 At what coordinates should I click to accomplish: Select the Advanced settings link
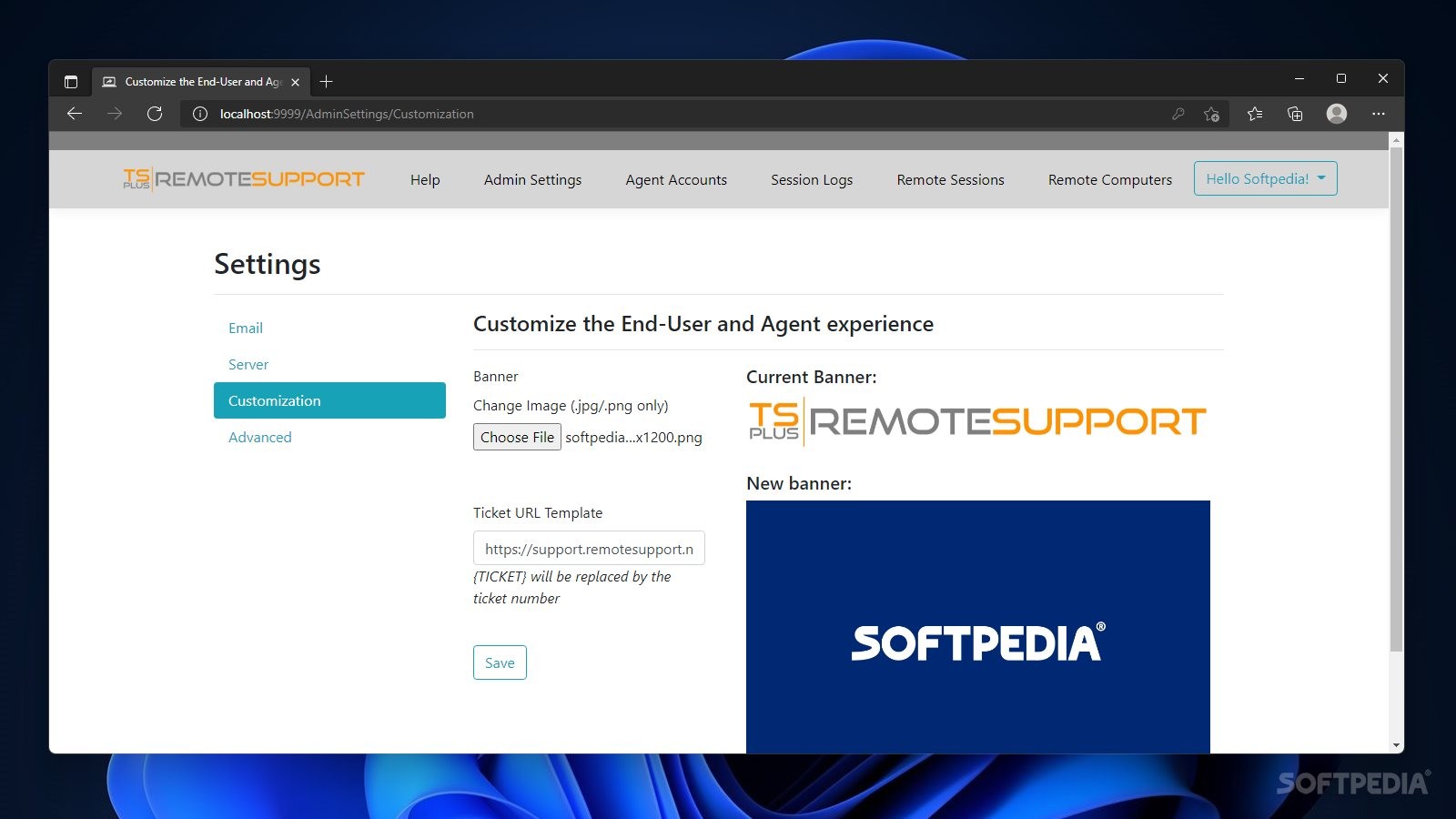coord(260,437)
